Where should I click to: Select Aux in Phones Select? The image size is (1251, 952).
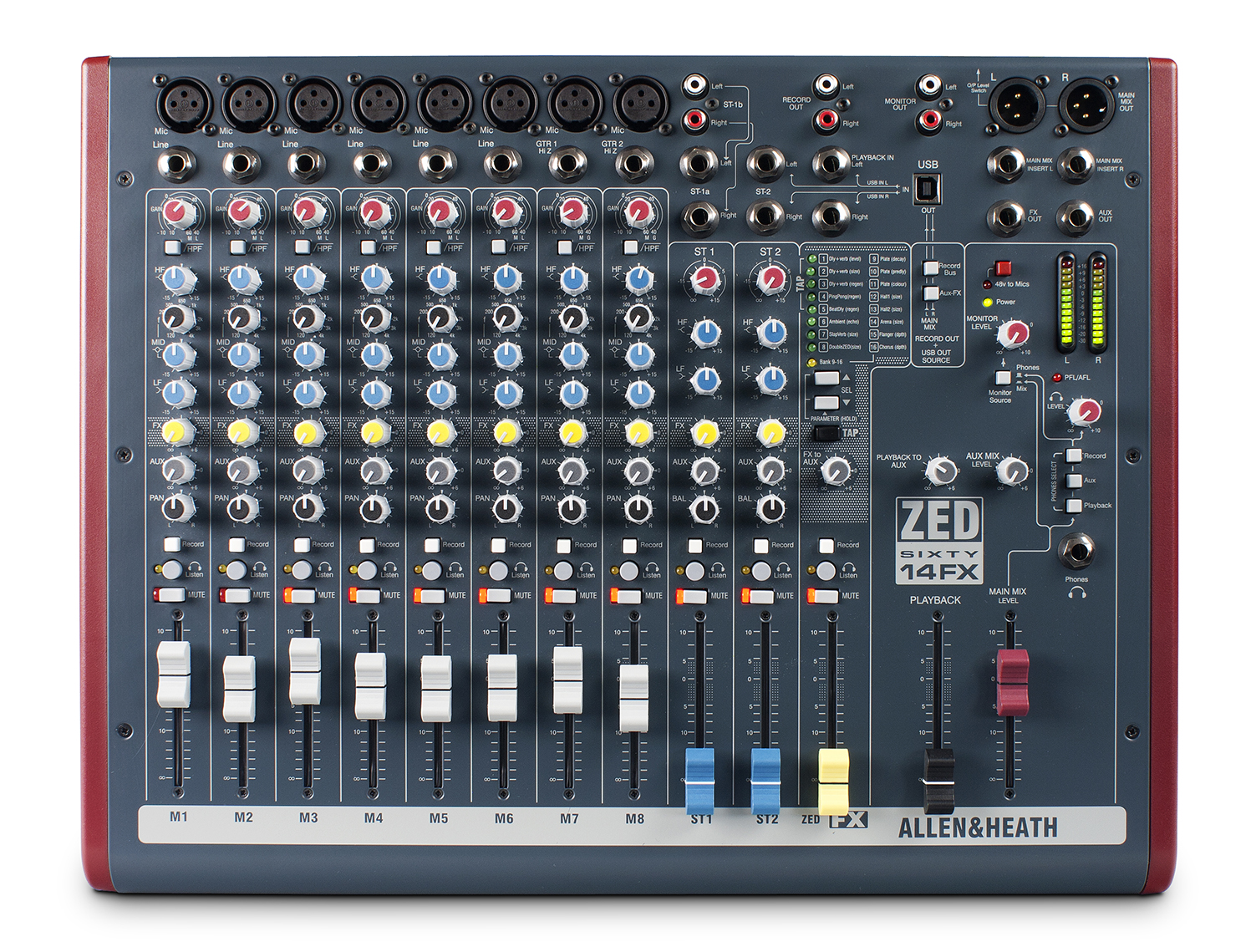(x=1075, y=481)
